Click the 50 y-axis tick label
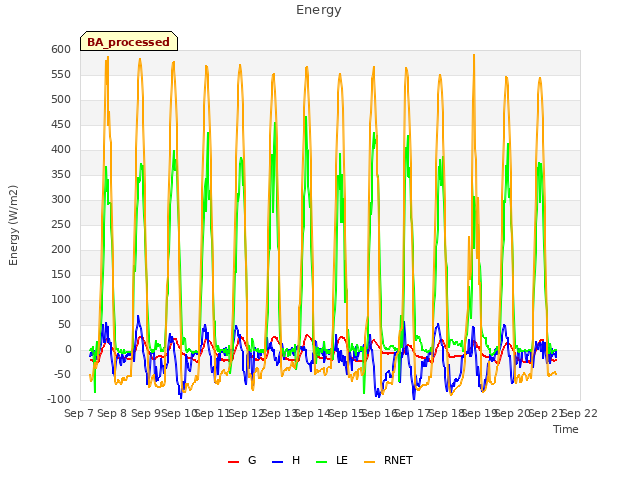Image resolution: width=640 pixels, height=480 pixels. 64,325
